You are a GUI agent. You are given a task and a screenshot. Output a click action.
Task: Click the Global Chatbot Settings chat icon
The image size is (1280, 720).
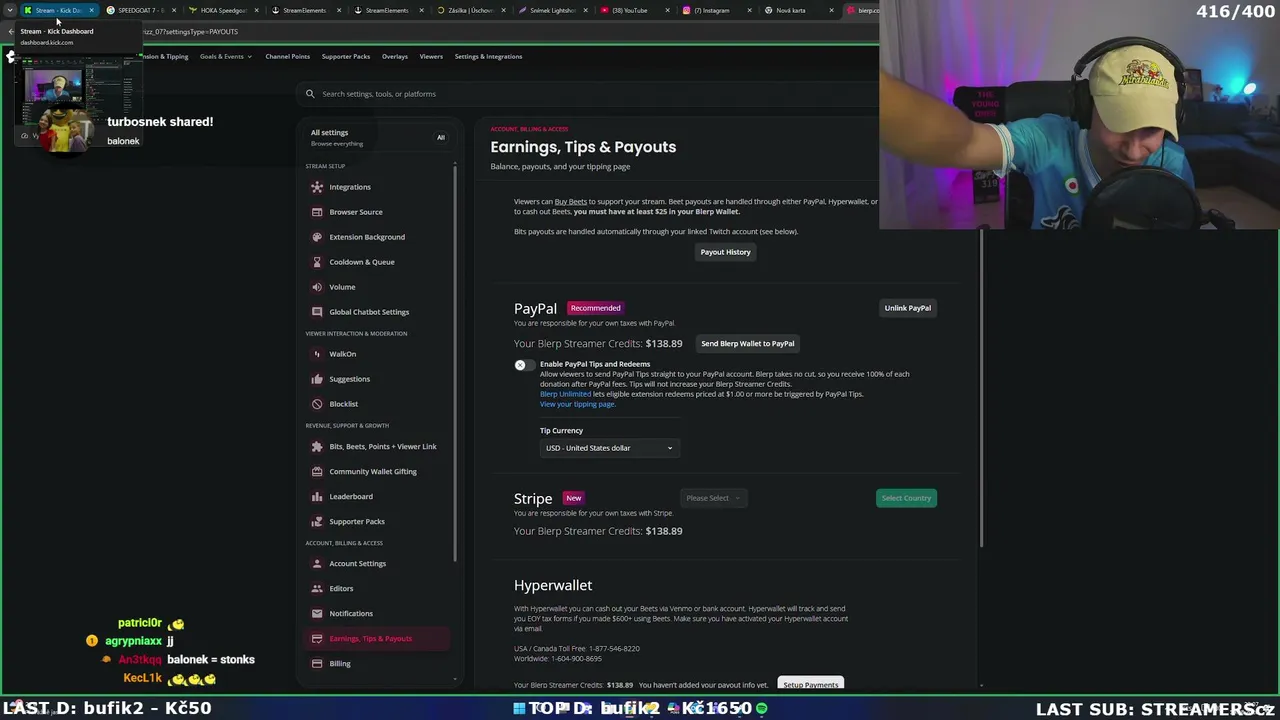tap(317, 312)
